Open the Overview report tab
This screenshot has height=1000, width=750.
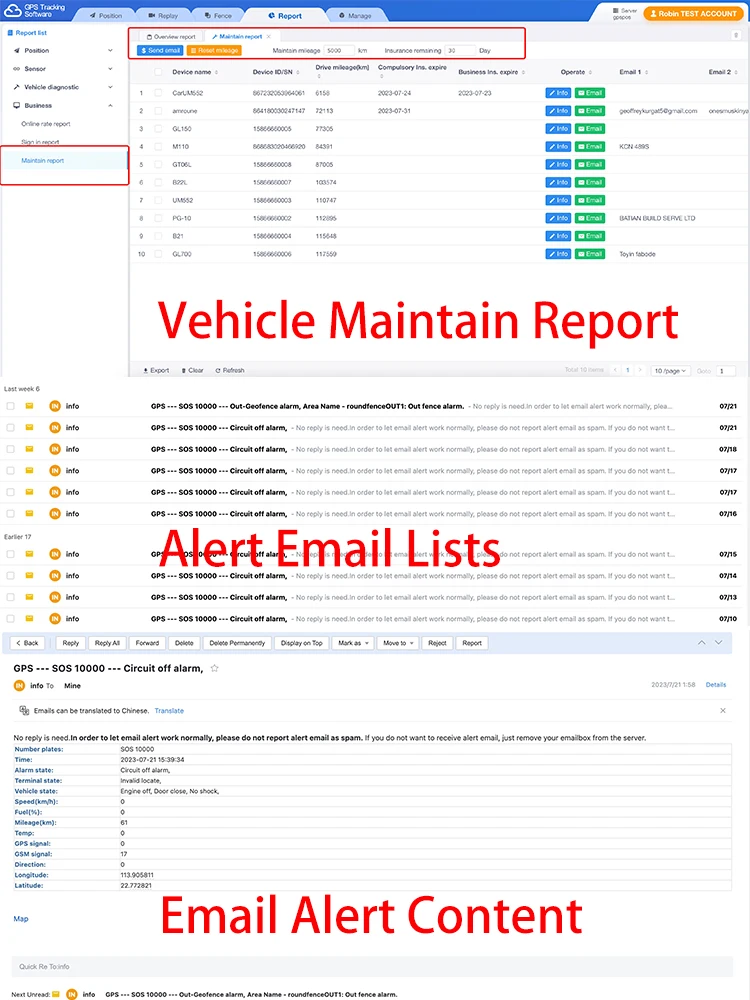click(171, 36)
